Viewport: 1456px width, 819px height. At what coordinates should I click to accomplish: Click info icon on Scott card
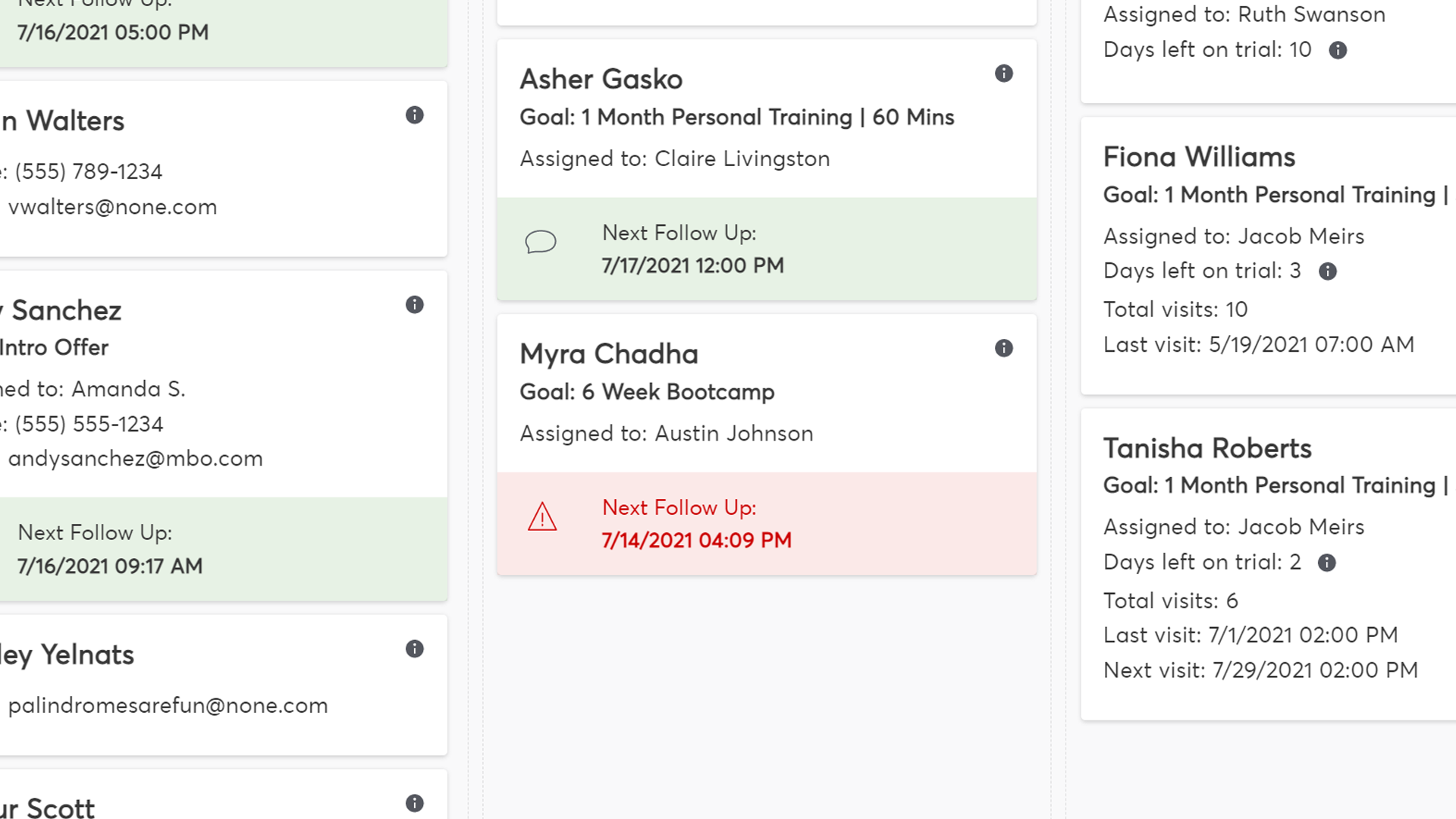pos(414,804)
